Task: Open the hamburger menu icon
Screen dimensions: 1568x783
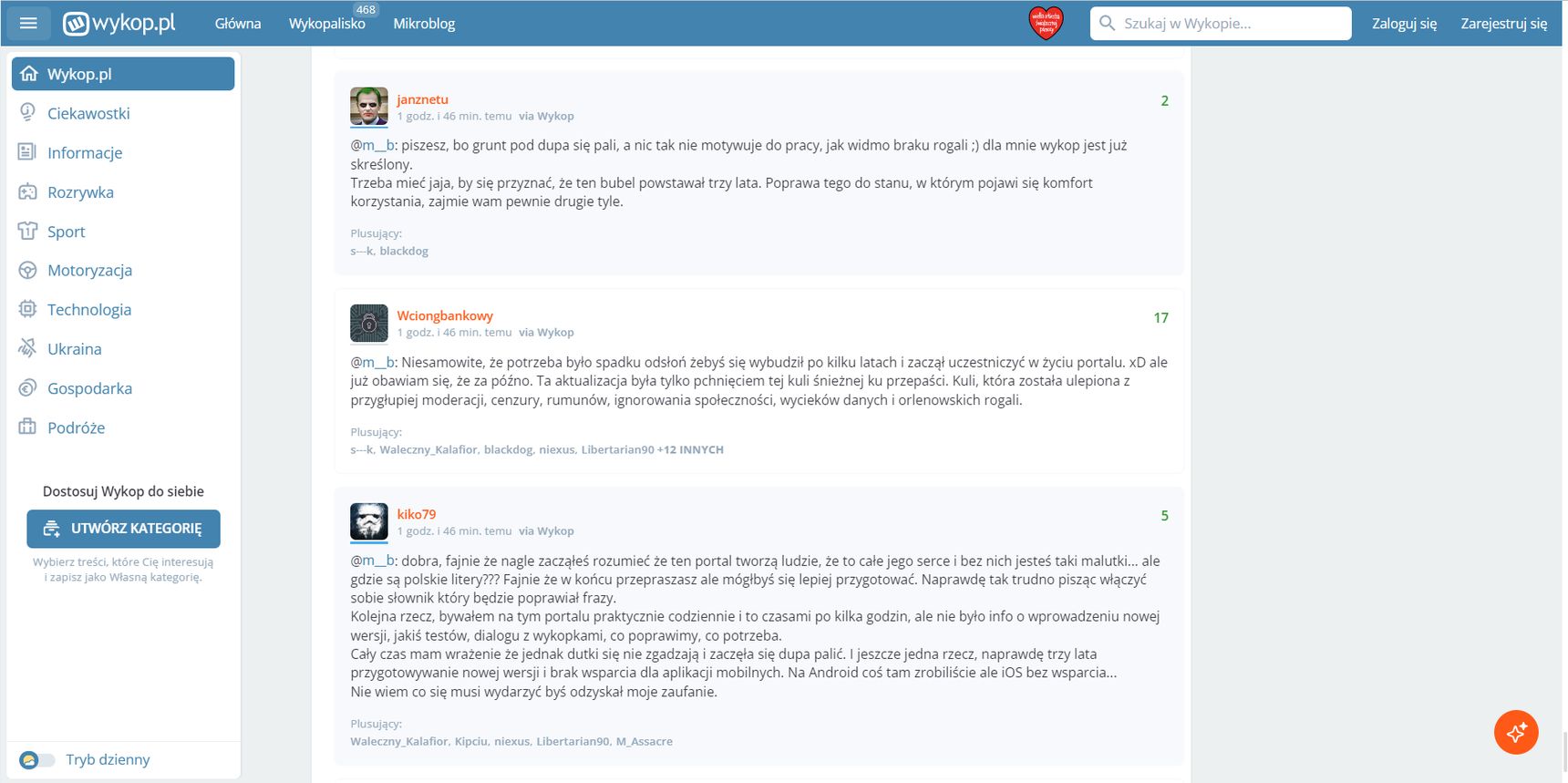Action: point(28,23)
